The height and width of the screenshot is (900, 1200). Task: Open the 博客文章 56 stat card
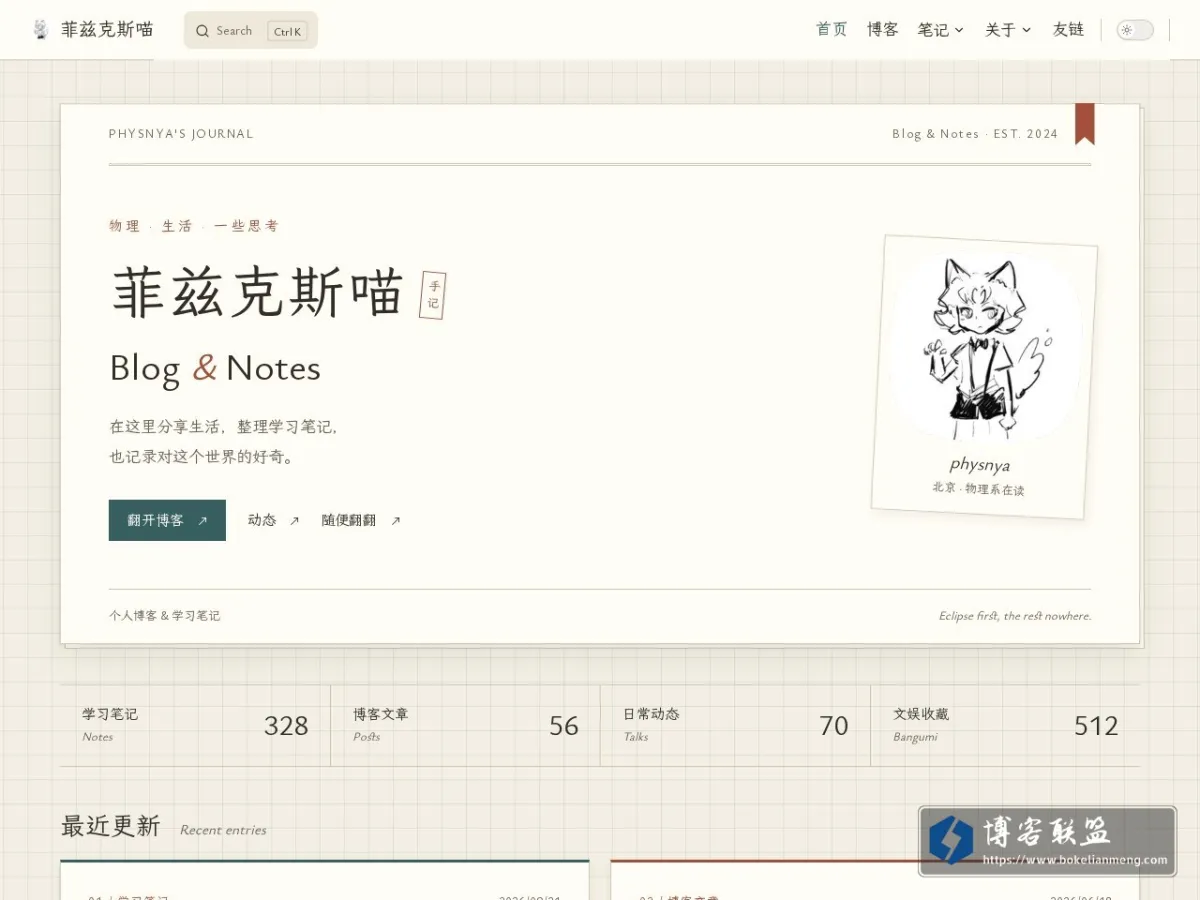pos(465,725)
